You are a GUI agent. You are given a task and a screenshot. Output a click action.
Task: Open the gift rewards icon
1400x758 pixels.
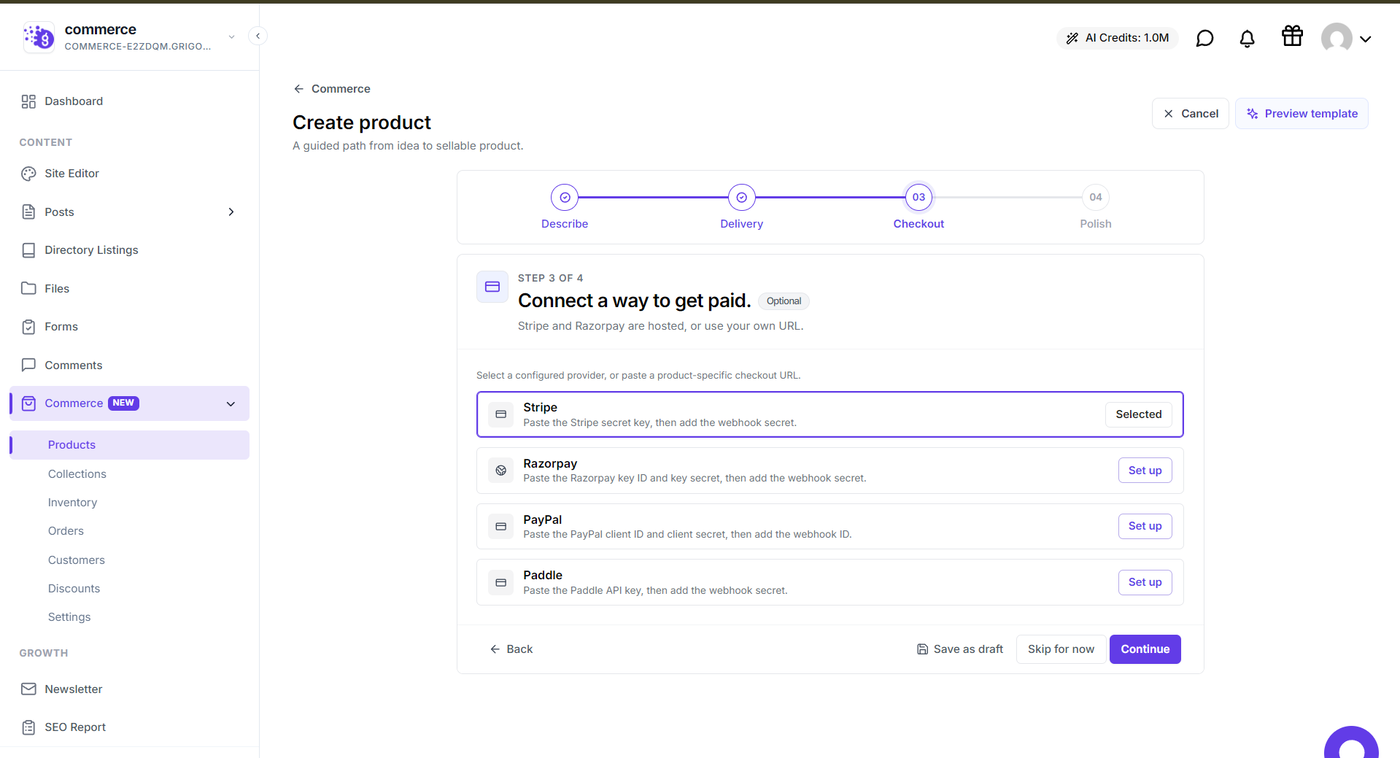pyautogui.click(x=1292, y=36)
